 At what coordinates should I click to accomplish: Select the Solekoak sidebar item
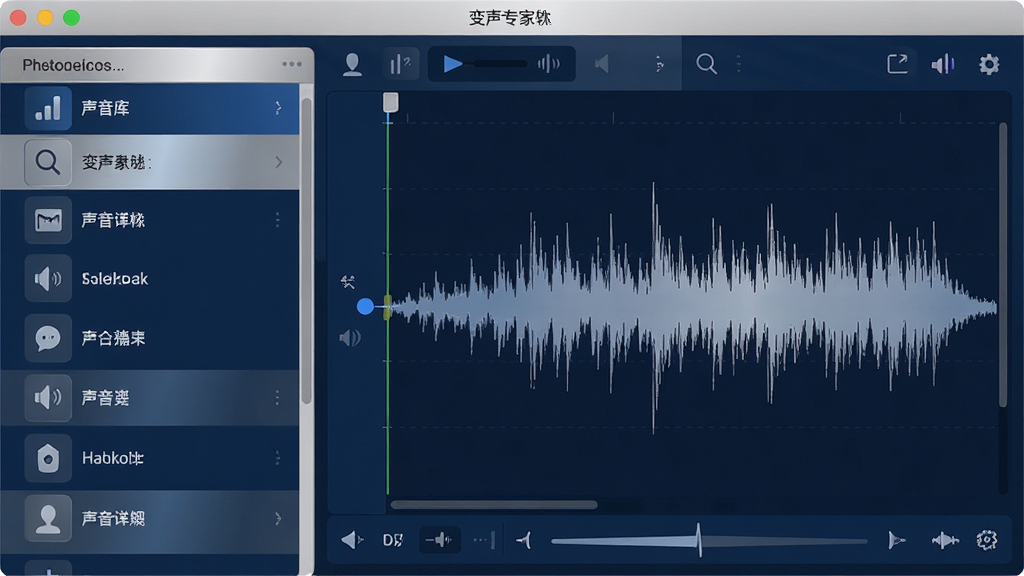150,279
